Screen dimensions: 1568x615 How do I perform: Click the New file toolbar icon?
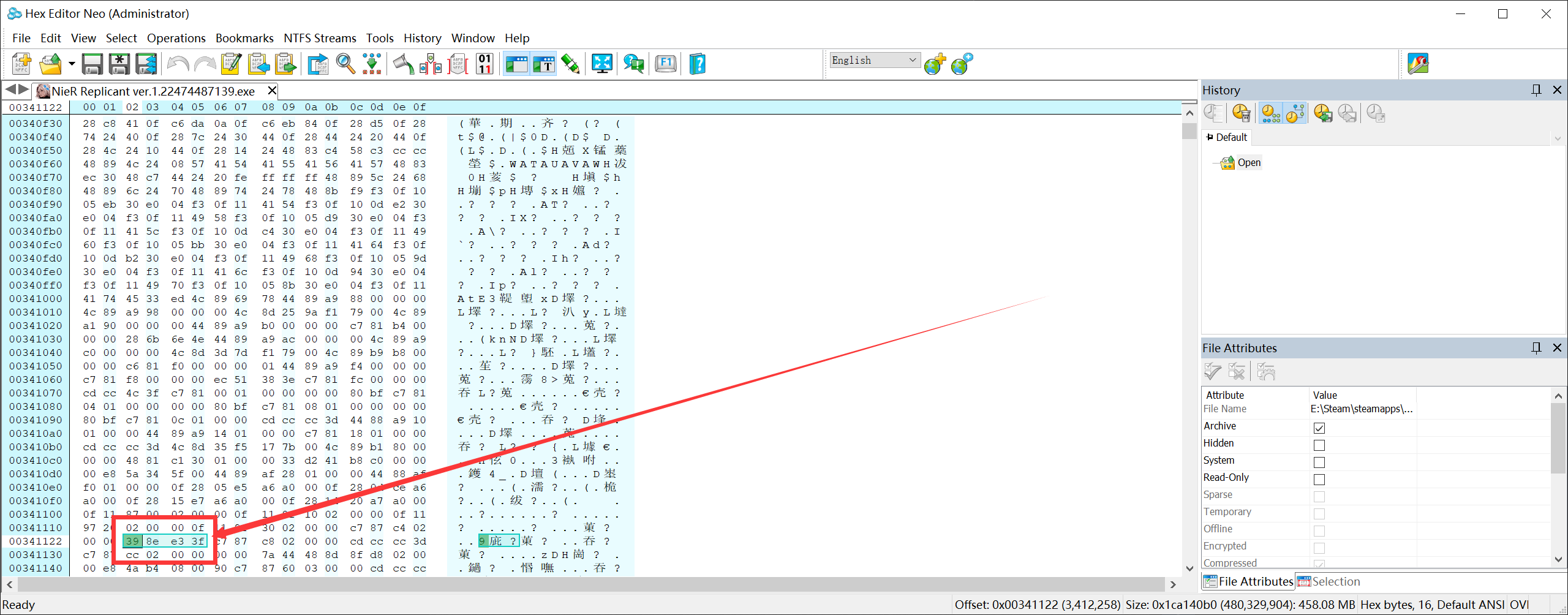(22, 64)
